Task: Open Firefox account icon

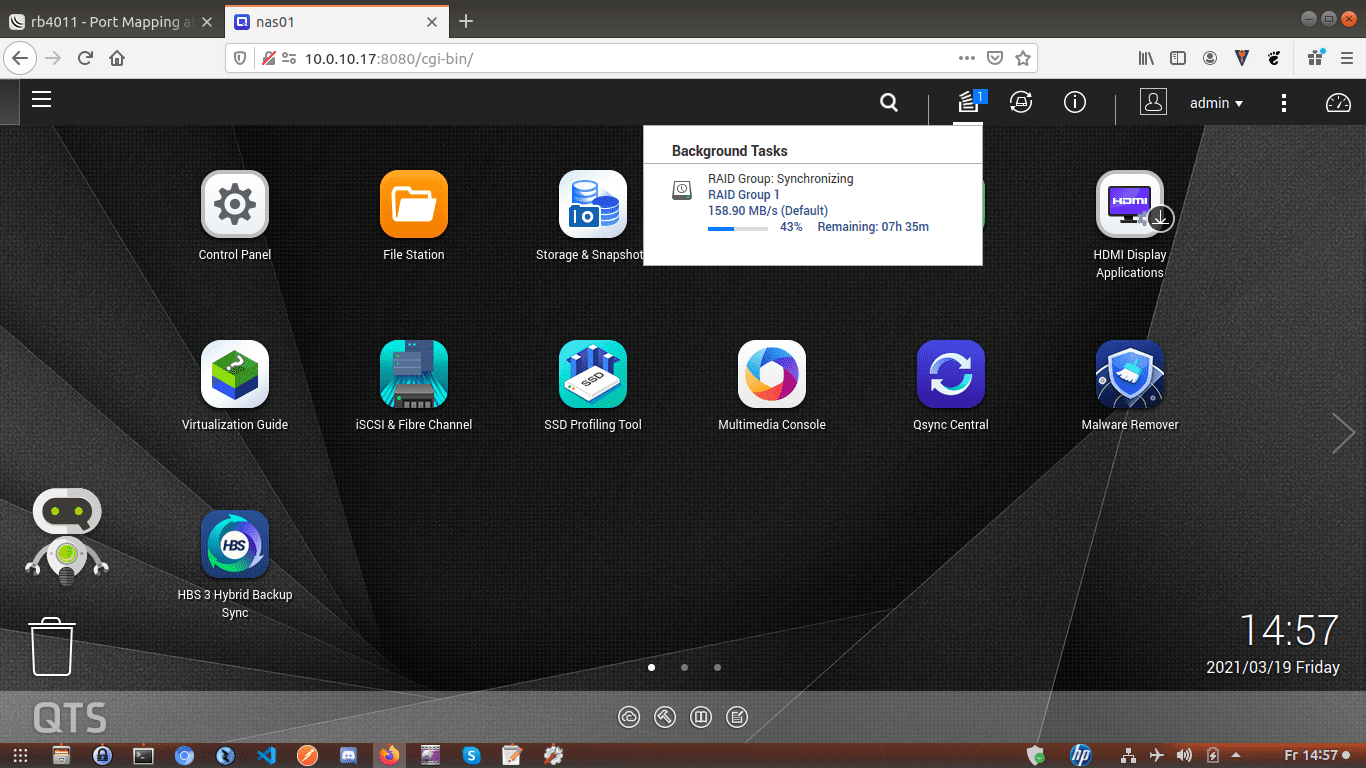Action: [x=1210, y=58]
